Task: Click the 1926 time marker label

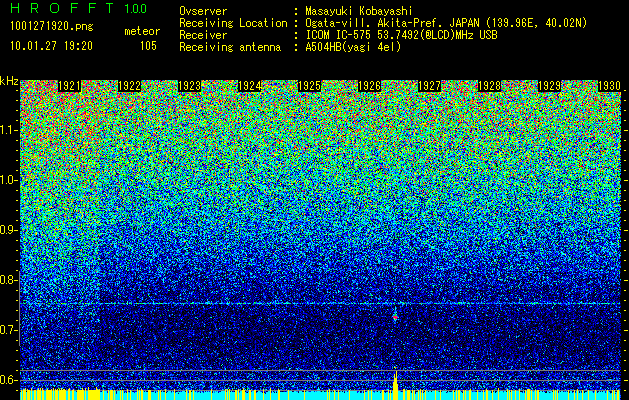Action: point(369,86)
